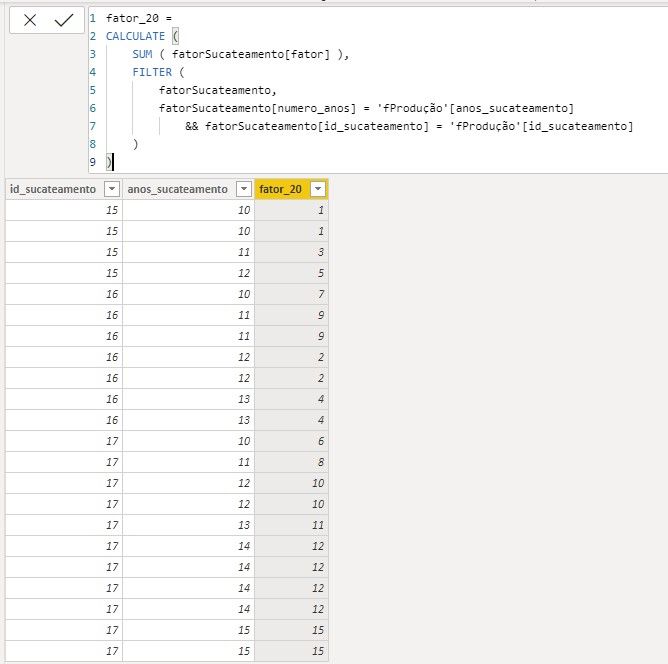Screen dimensions: 668x664
Task: Click 'fProdução'[anos_sucateamento] reference on line 6
Action: (x=475, y=108)
